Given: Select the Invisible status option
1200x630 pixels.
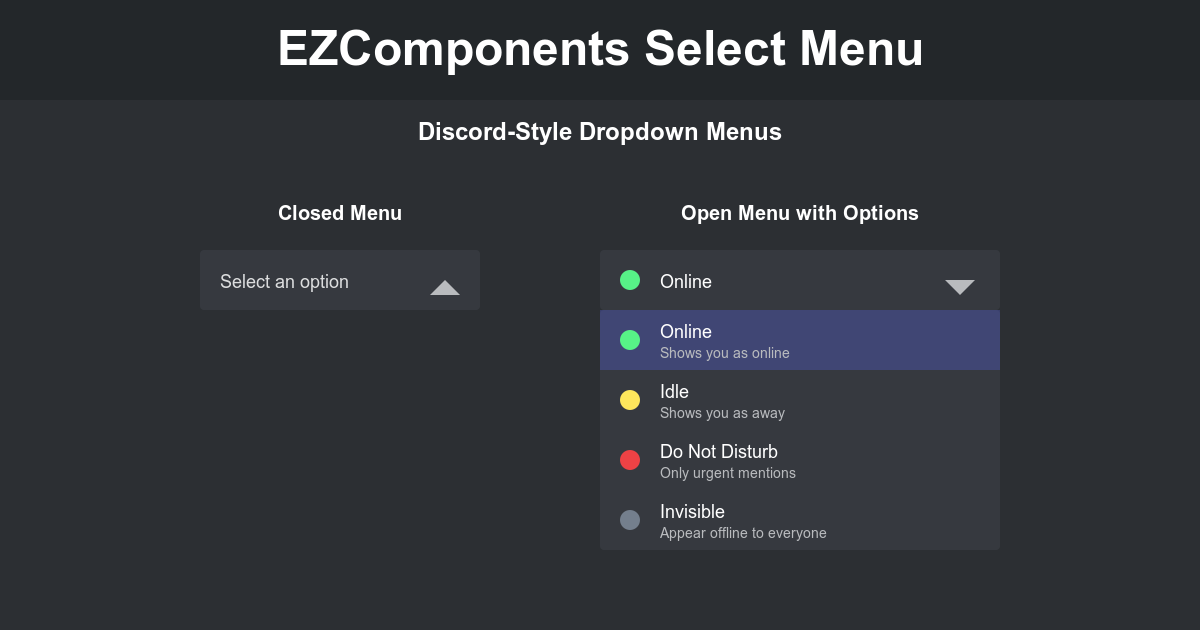Looking at the screenshot, I should pos(800,520).
